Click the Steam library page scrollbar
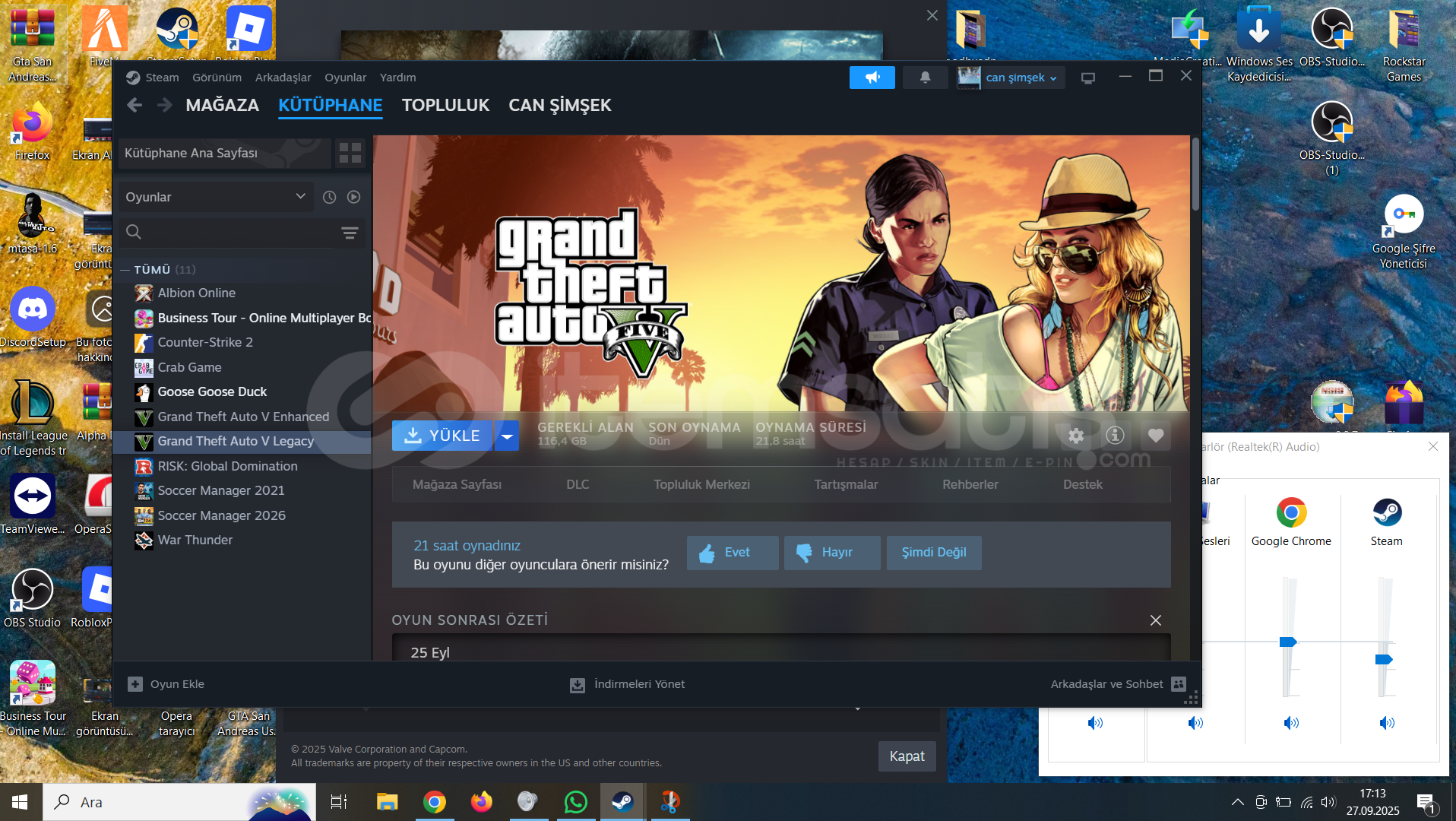 [1195, 173]
